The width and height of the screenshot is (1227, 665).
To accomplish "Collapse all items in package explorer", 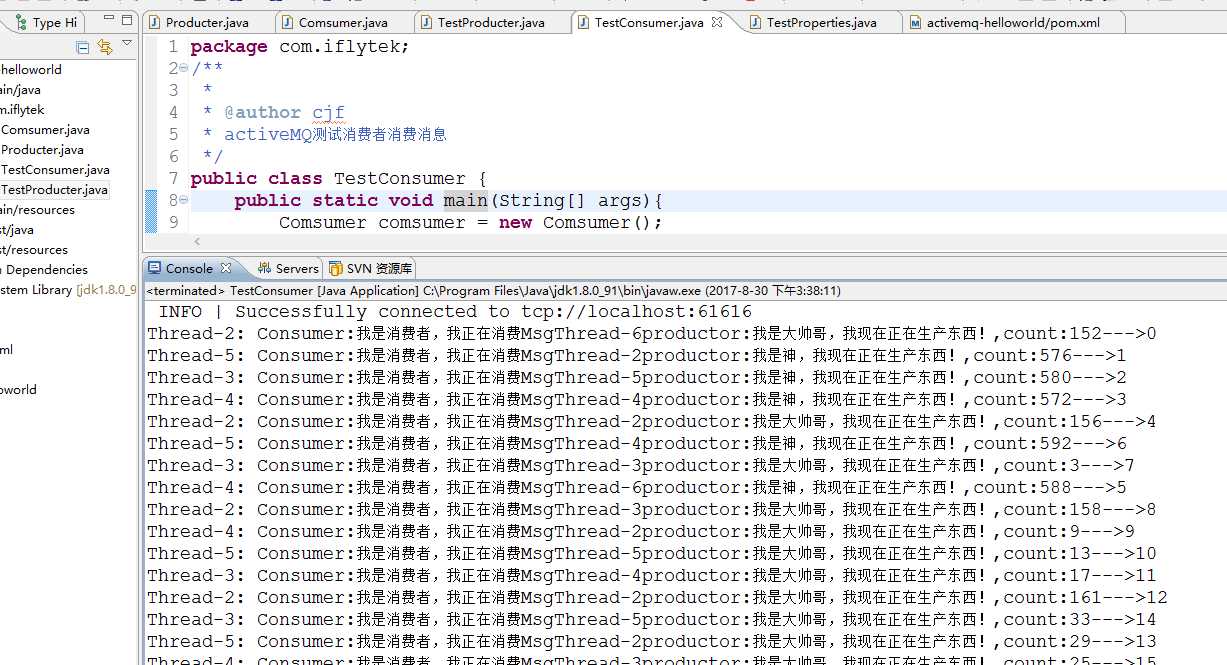I will click(82, 47).
